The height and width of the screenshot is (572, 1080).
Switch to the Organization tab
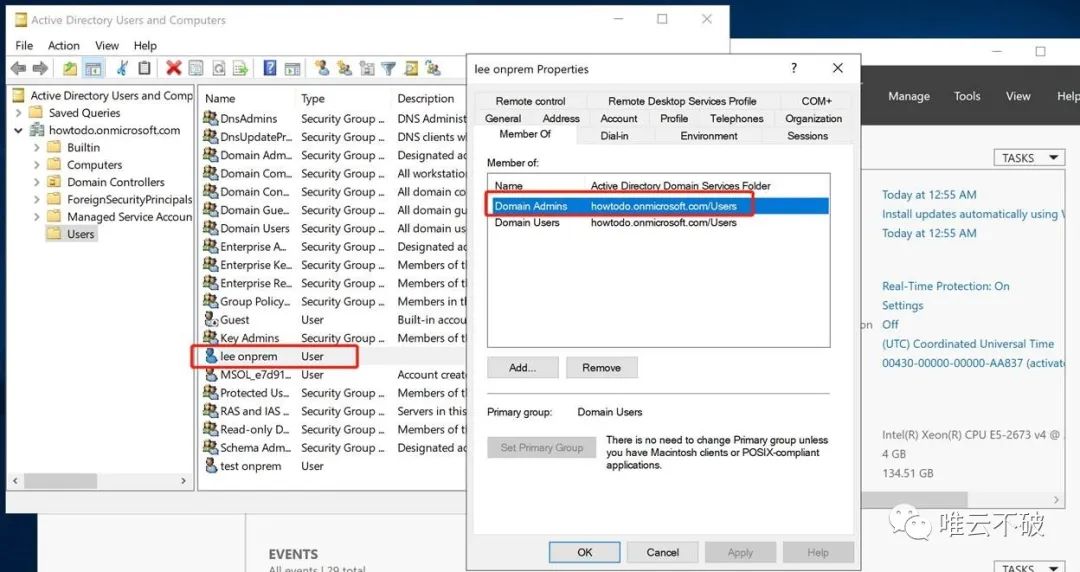tap(813, 119)
